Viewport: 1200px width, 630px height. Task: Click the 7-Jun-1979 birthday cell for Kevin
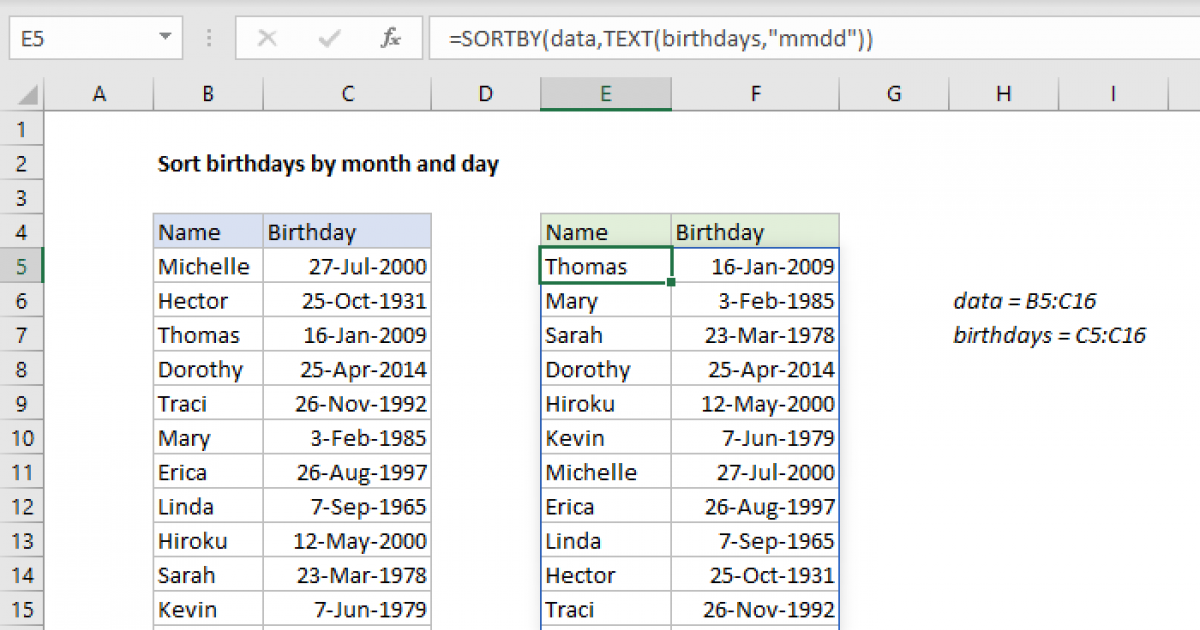[x=755, y=437]
